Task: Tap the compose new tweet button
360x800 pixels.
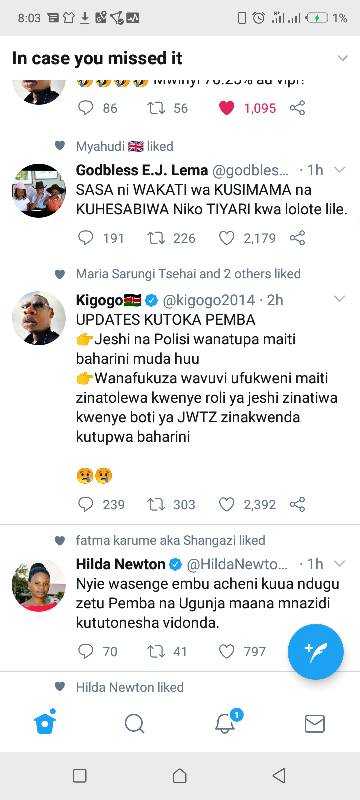Action: click(316, 652)
